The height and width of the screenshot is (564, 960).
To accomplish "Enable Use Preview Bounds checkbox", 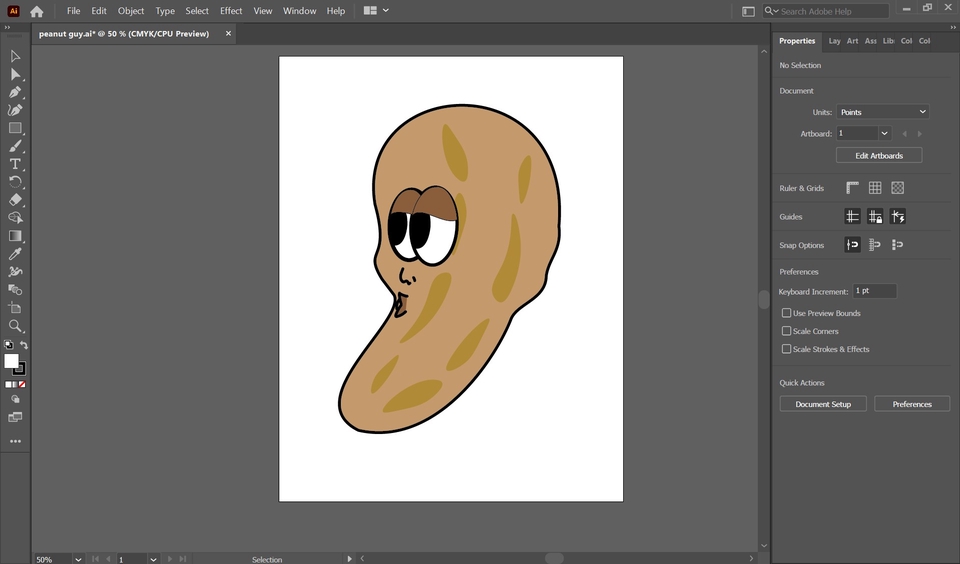I will [786, 313].
